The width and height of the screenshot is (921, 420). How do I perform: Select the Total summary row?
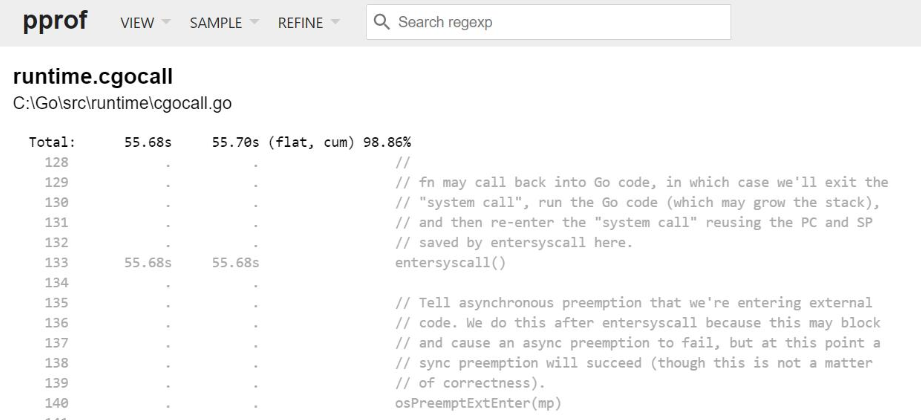click(x=220, y=142)
